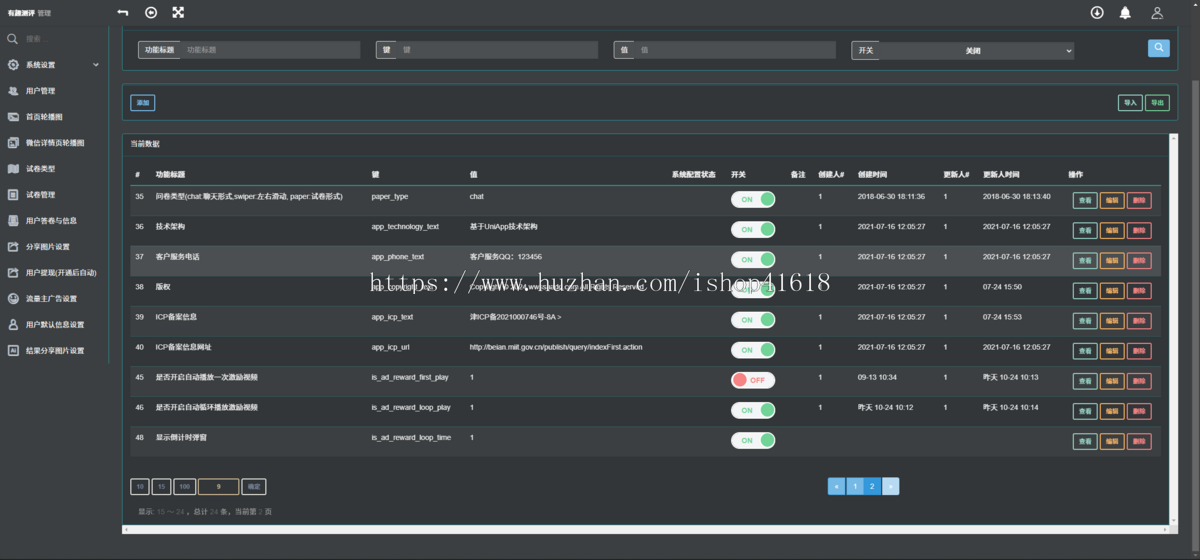1200x560 pixels.
Task: Go to previous page with « button
Action: (836, 487)
